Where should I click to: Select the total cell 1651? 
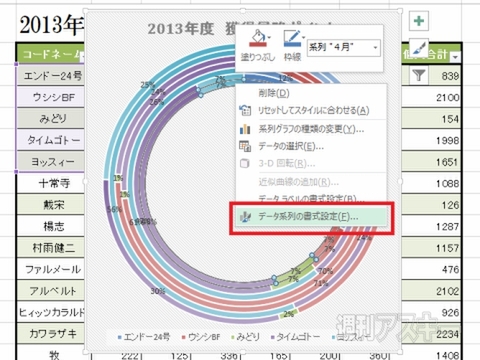(x=431, y=162)
